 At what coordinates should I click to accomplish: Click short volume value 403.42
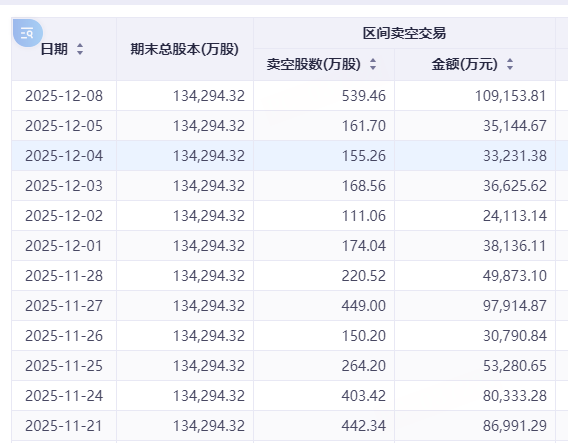tap(364, 396)
